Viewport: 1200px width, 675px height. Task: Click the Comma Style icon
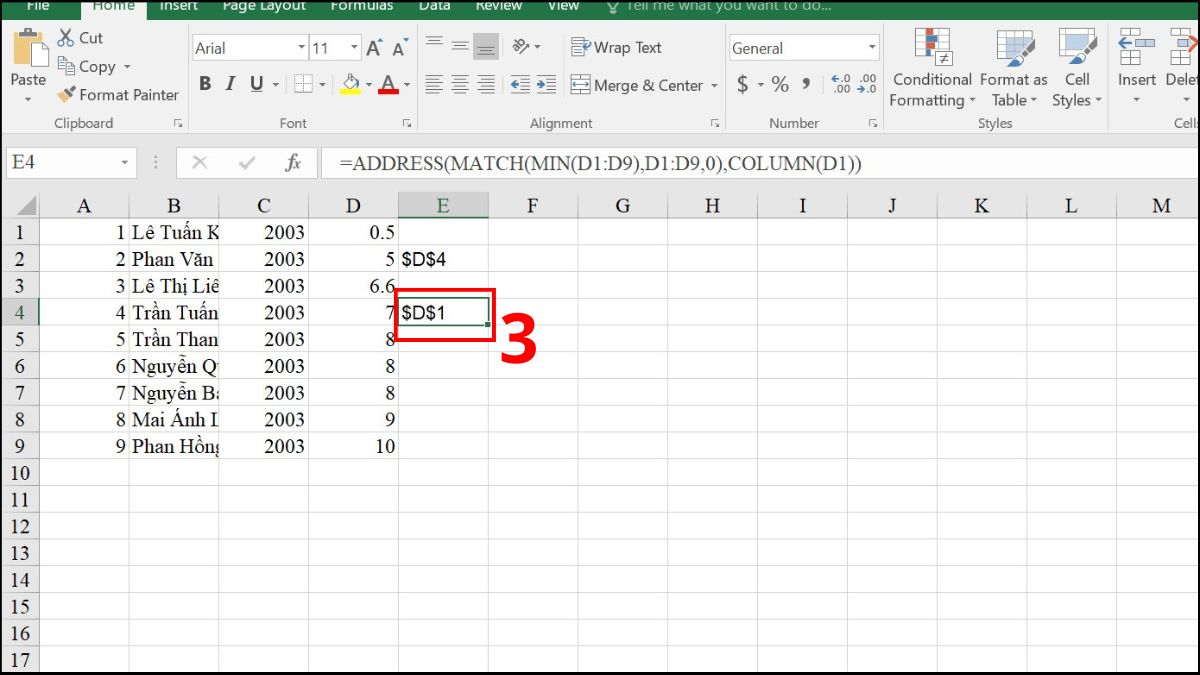click(807, 86)
